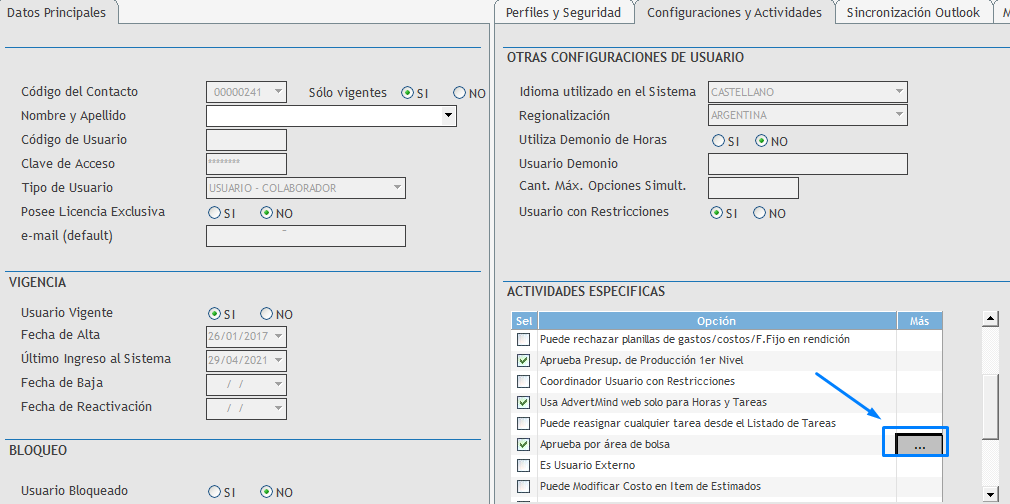Viewport: 1010px width, 504px height.
Task: Set Usuario Vigente to NO
Action: point(267,314)
